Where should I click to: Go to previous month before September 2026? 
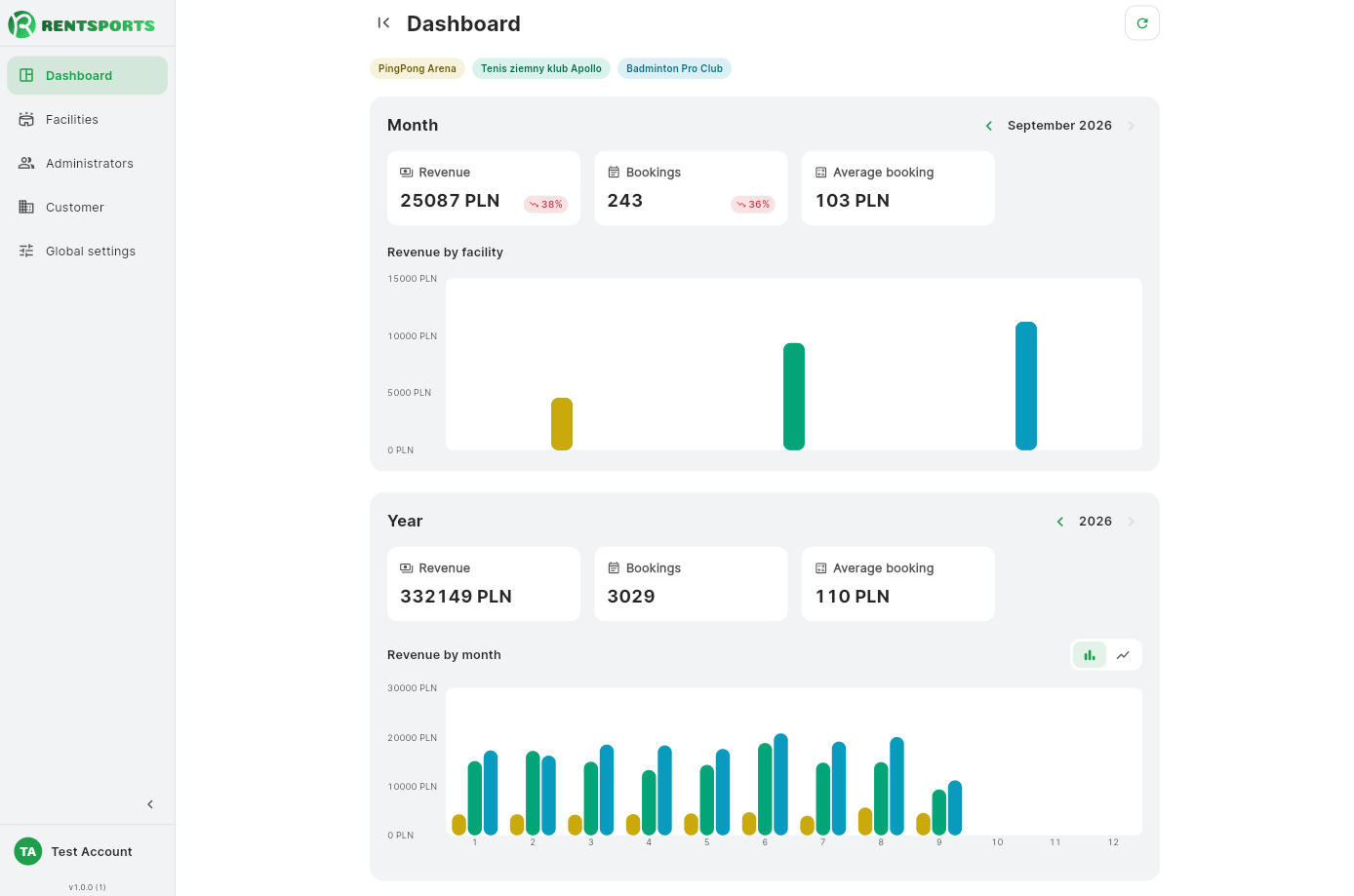pyautogui.click(x=989, y=126)
